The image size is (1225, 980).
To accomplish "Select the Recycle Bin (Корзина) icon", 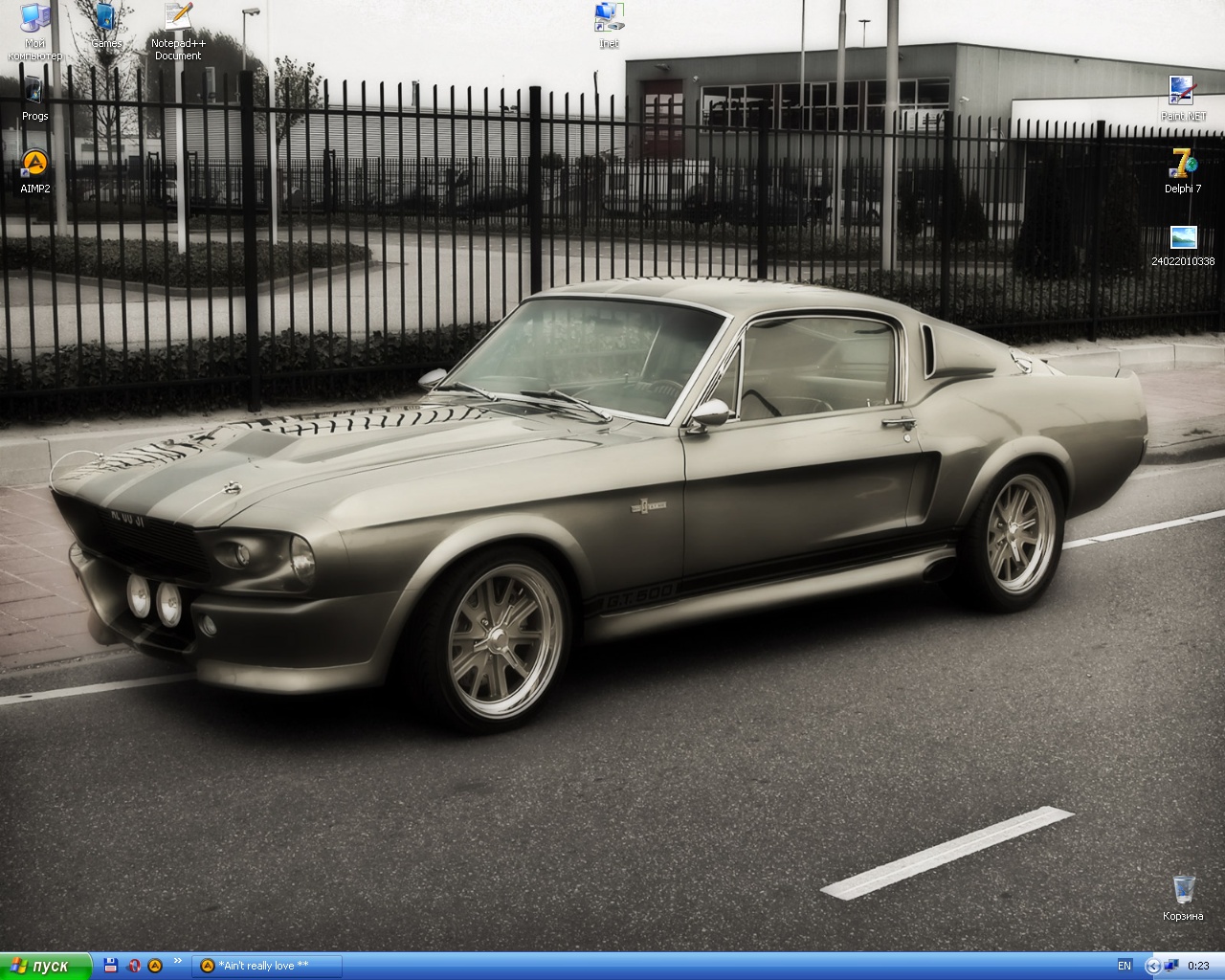I will (x=1183, y=890).
